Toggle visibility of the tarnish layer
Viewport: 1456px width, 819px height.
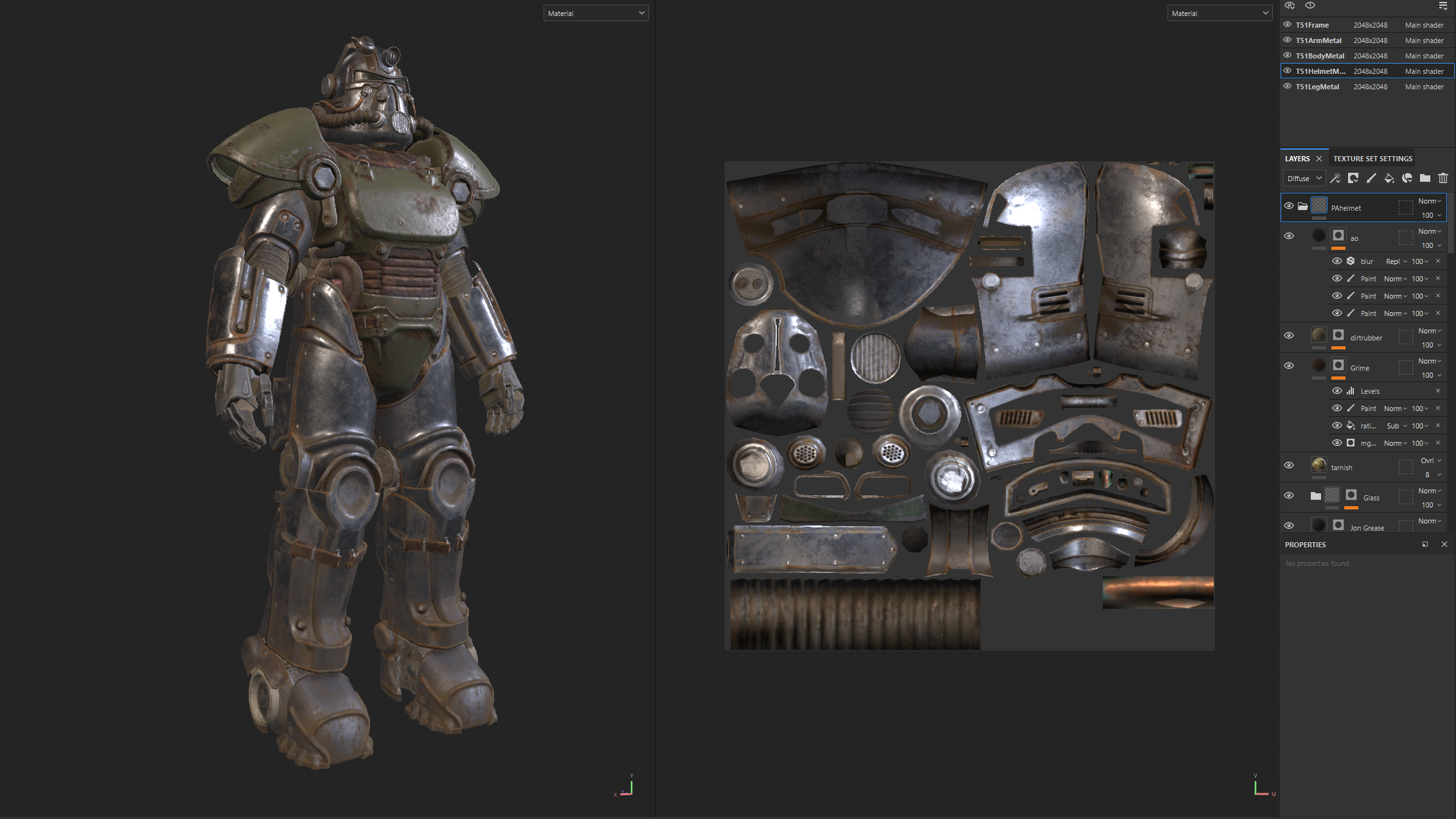pyautogui.click(x=1289, y=466)
